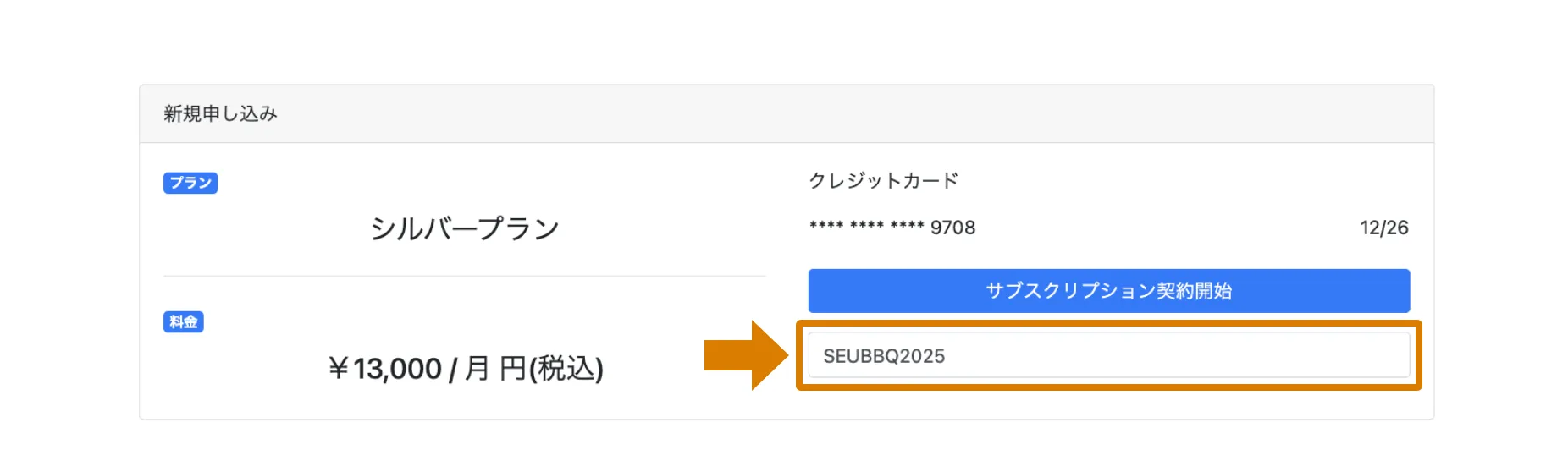This screenshot has width=1568, height=472.
Task: Click the ¥ yen symbol before the price
Action: tap(338, 369)
